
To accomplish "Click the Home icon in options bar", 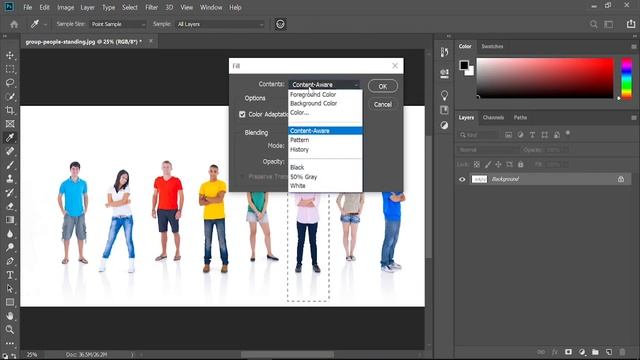I will pyautogui.click(x=14, y=24).
